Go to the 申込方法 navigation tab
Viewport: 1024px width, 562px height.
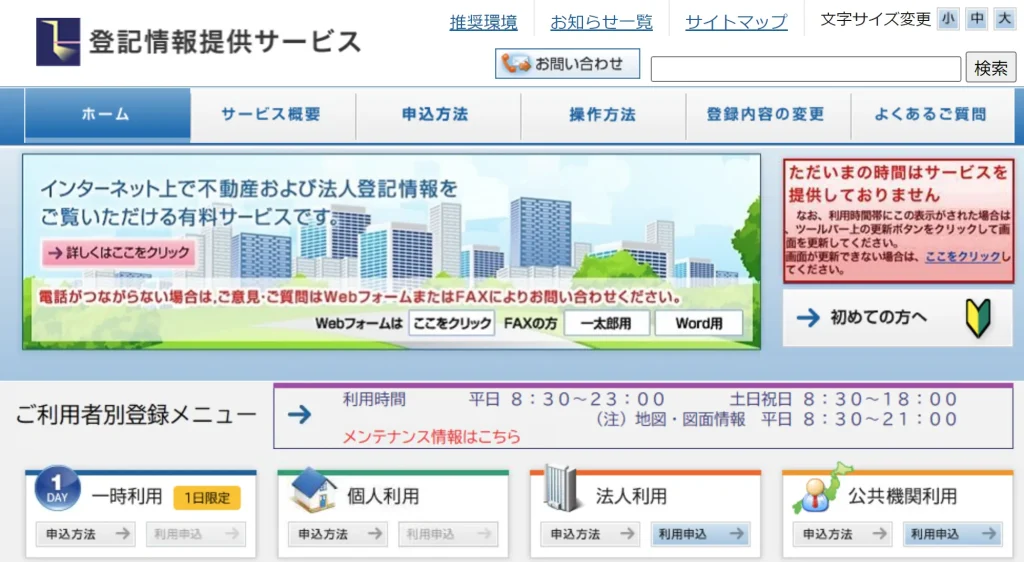[438, 115]
